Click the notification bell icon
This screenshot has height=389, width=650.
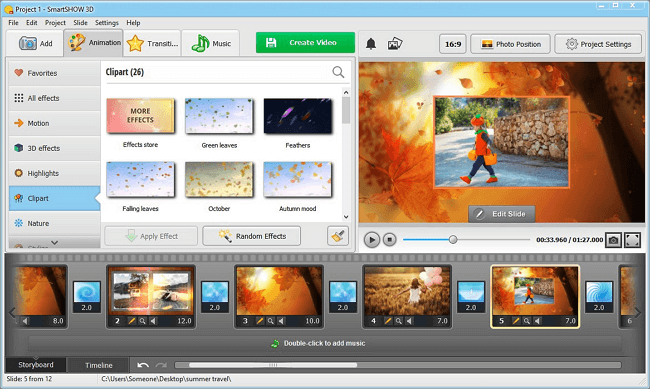pos(371,44)
